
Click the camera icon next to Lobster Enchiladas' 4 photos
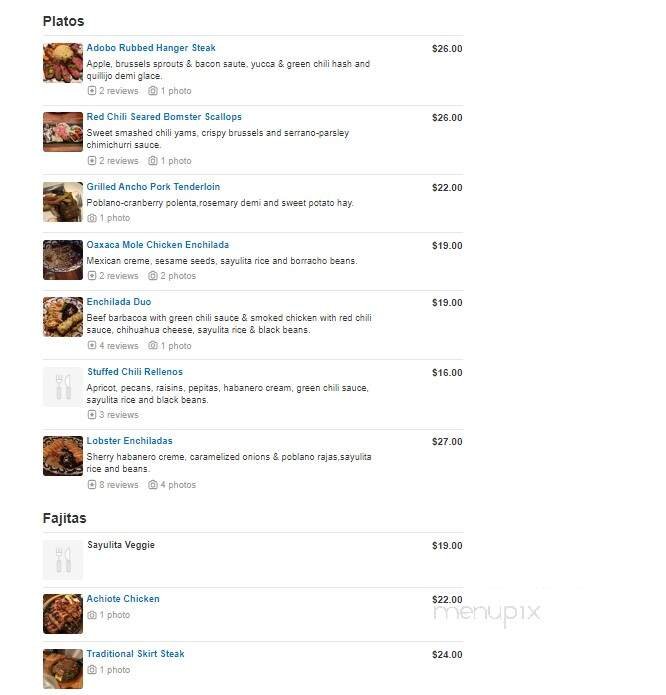[x=152, y=485]
